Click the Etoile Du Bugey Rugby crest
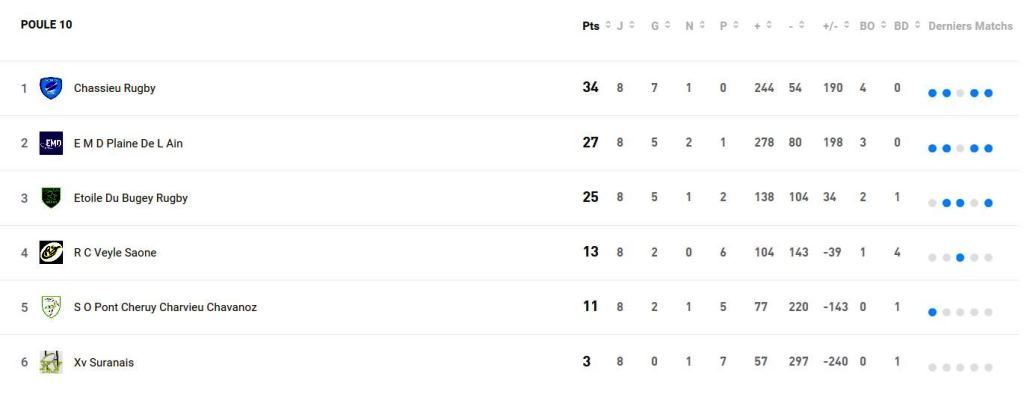 (x=51, y=198)
